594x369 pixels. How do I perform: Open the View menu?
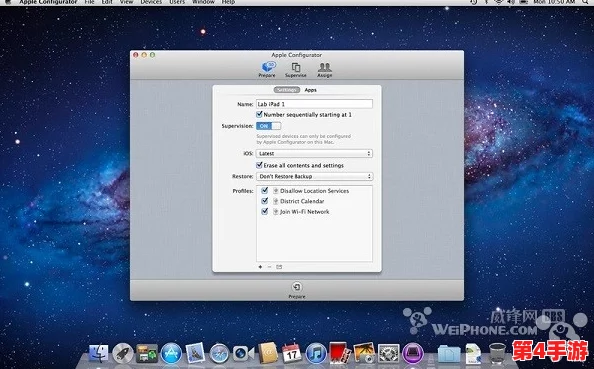pos(127,2)
